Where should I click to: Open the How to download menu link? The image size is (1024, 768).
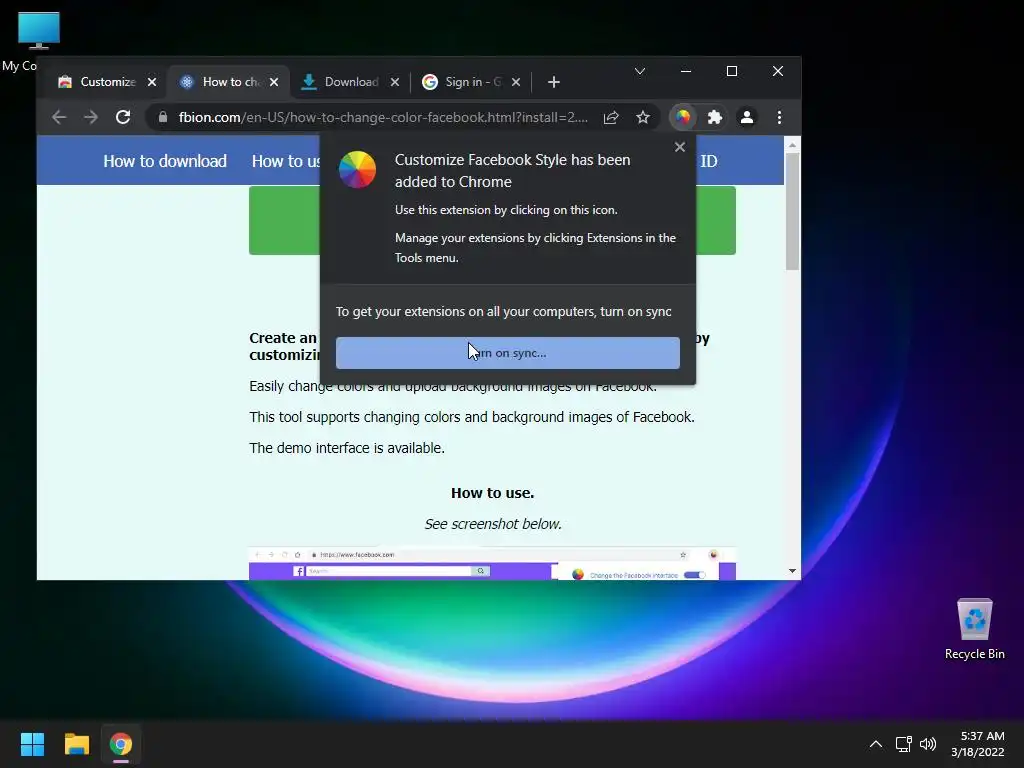165,161
